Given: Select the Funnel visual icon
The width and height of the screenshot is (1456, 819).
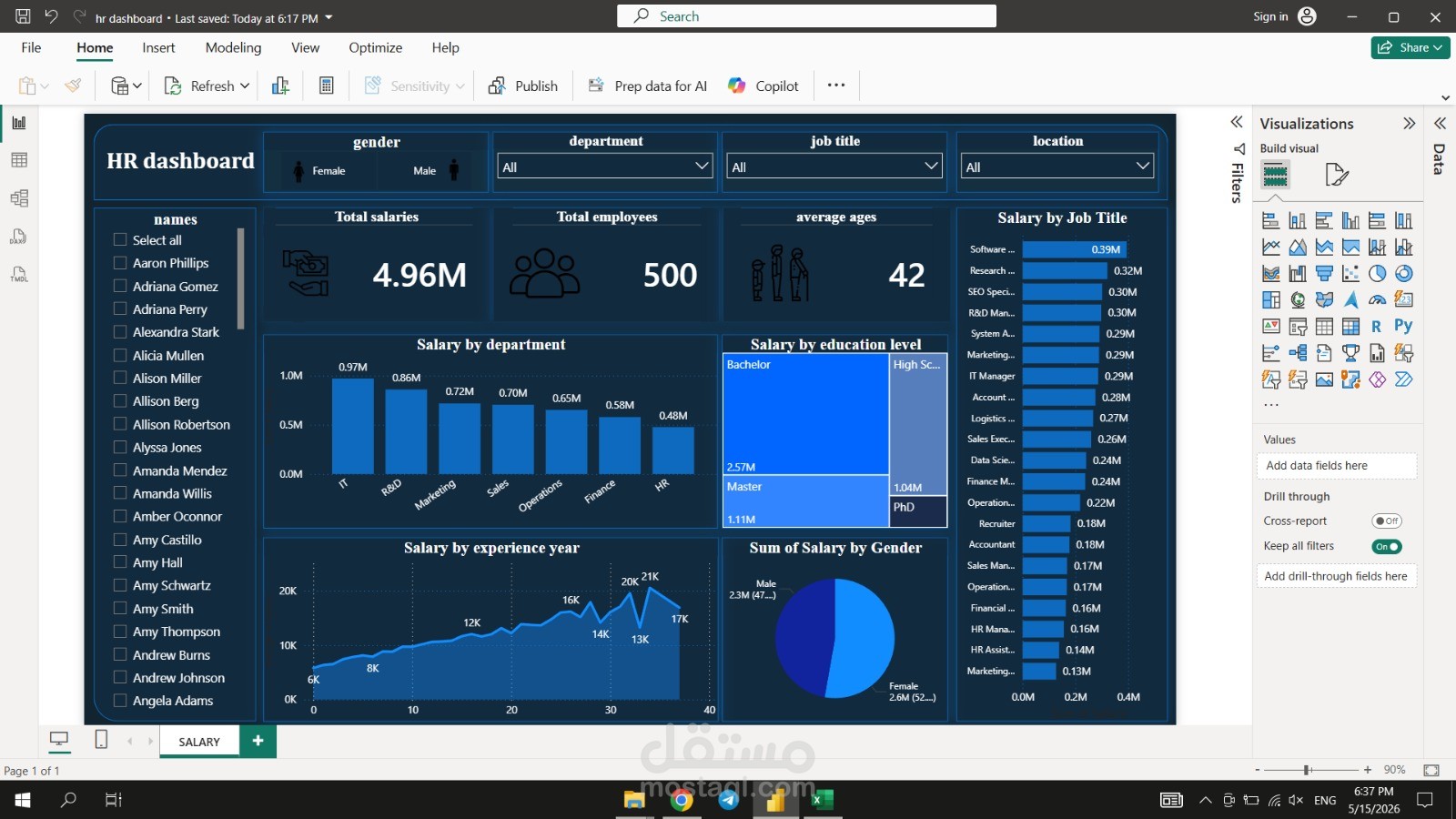Looking at the screenshot, I should (x=1324, y=273).
